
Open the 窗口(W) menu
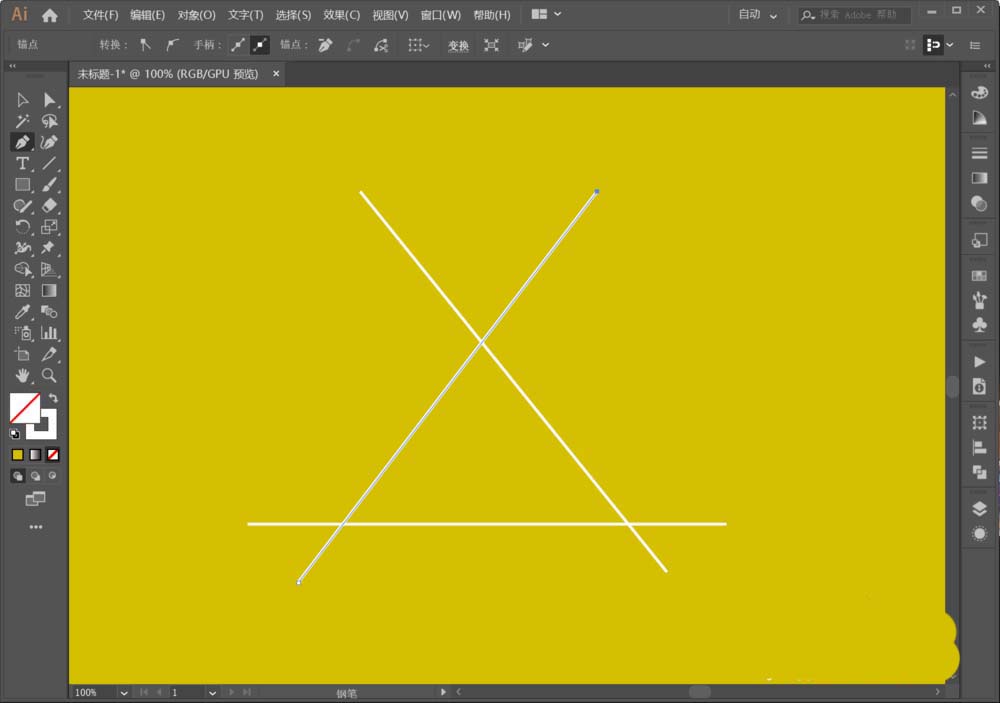[x=440, y=15]
